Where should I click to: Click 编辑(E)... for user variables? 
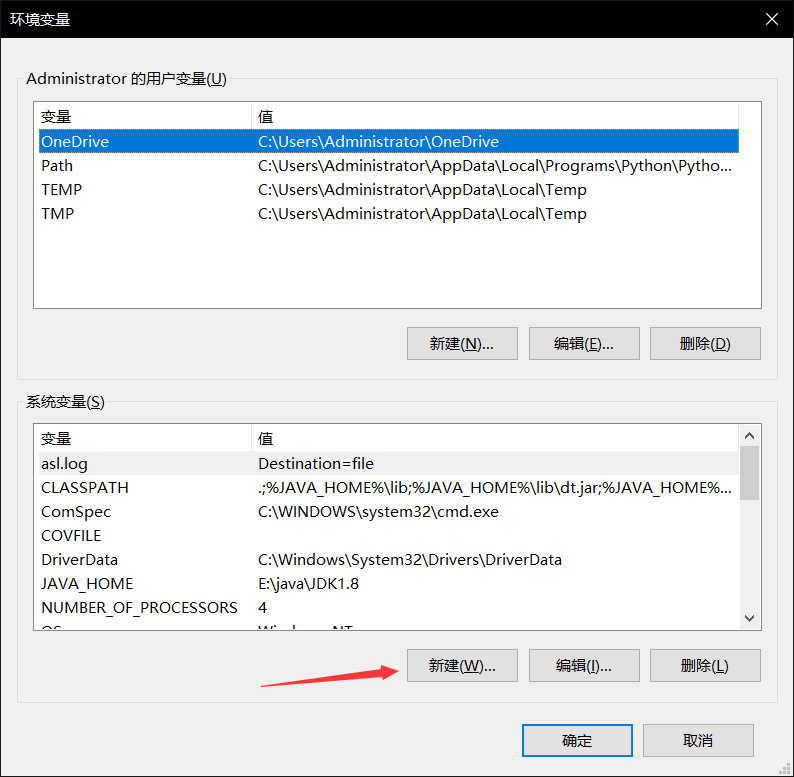pyautogui.click(x=584, y=343)
